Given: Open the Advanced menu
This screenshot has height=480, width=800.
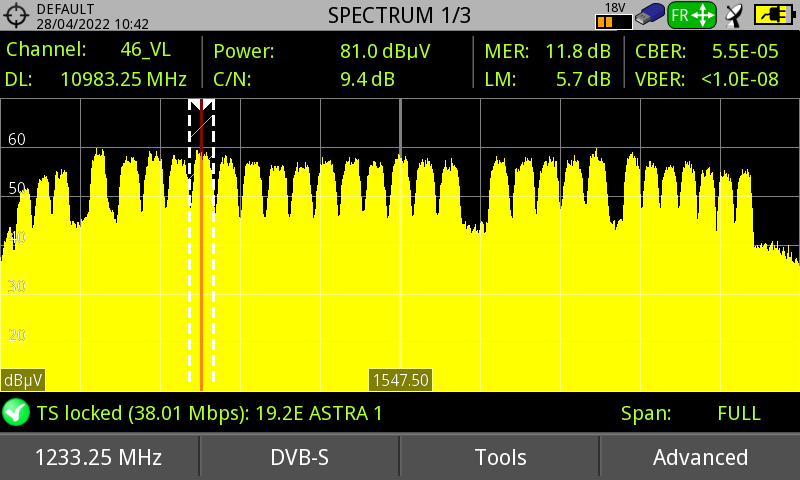Looking at the screenshot, I should click(x=700, y=457).
